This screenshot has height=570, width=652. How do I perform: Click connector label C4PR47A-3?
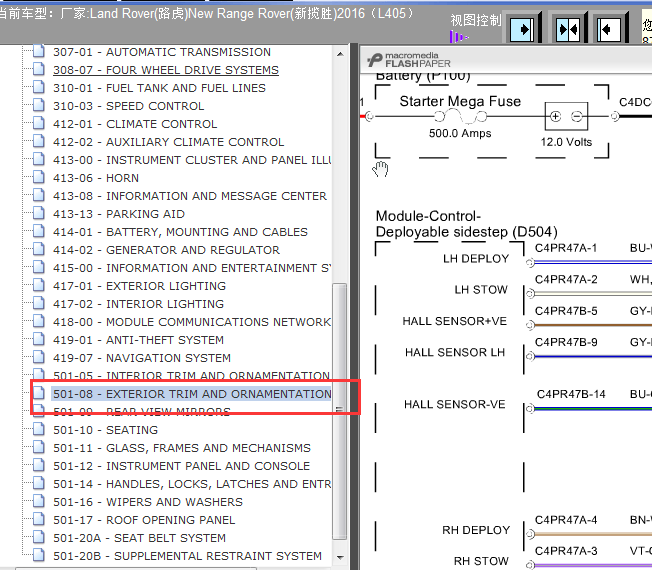coord(566,551)
